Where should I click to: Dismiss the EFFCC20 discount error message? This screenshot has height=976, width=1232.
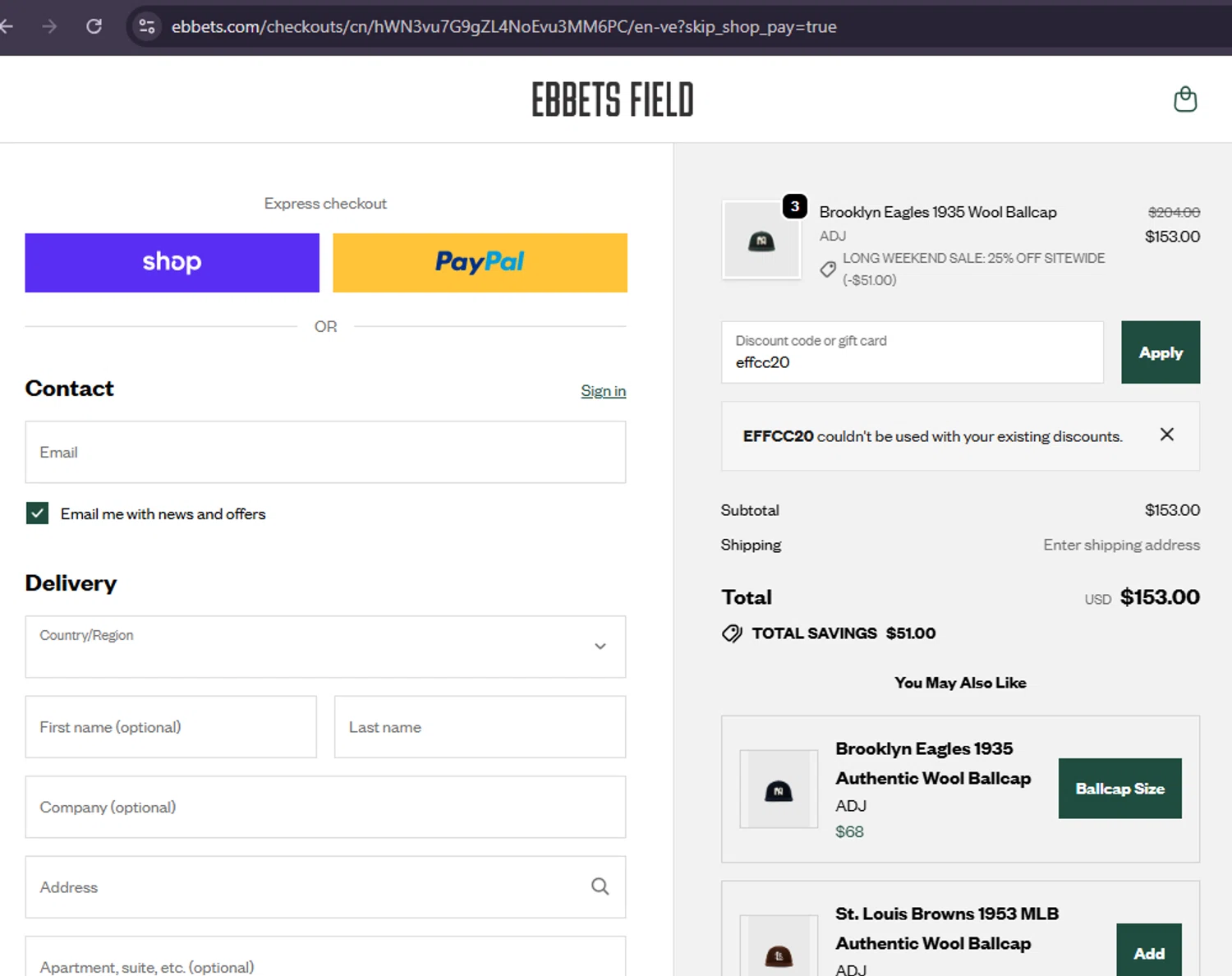tap(1166, 435)
